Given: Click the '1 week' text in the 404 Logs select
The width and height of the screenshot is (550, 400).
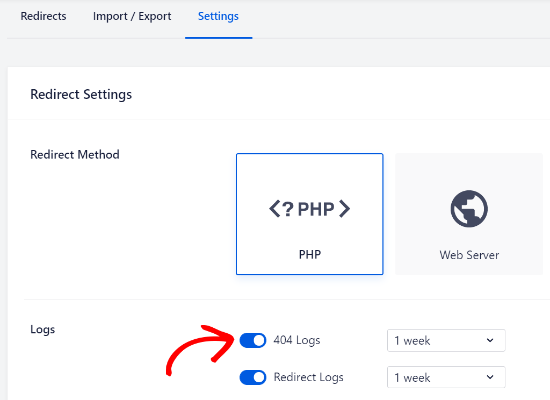Looking at the screenshot, I should (x=412, y=341).
